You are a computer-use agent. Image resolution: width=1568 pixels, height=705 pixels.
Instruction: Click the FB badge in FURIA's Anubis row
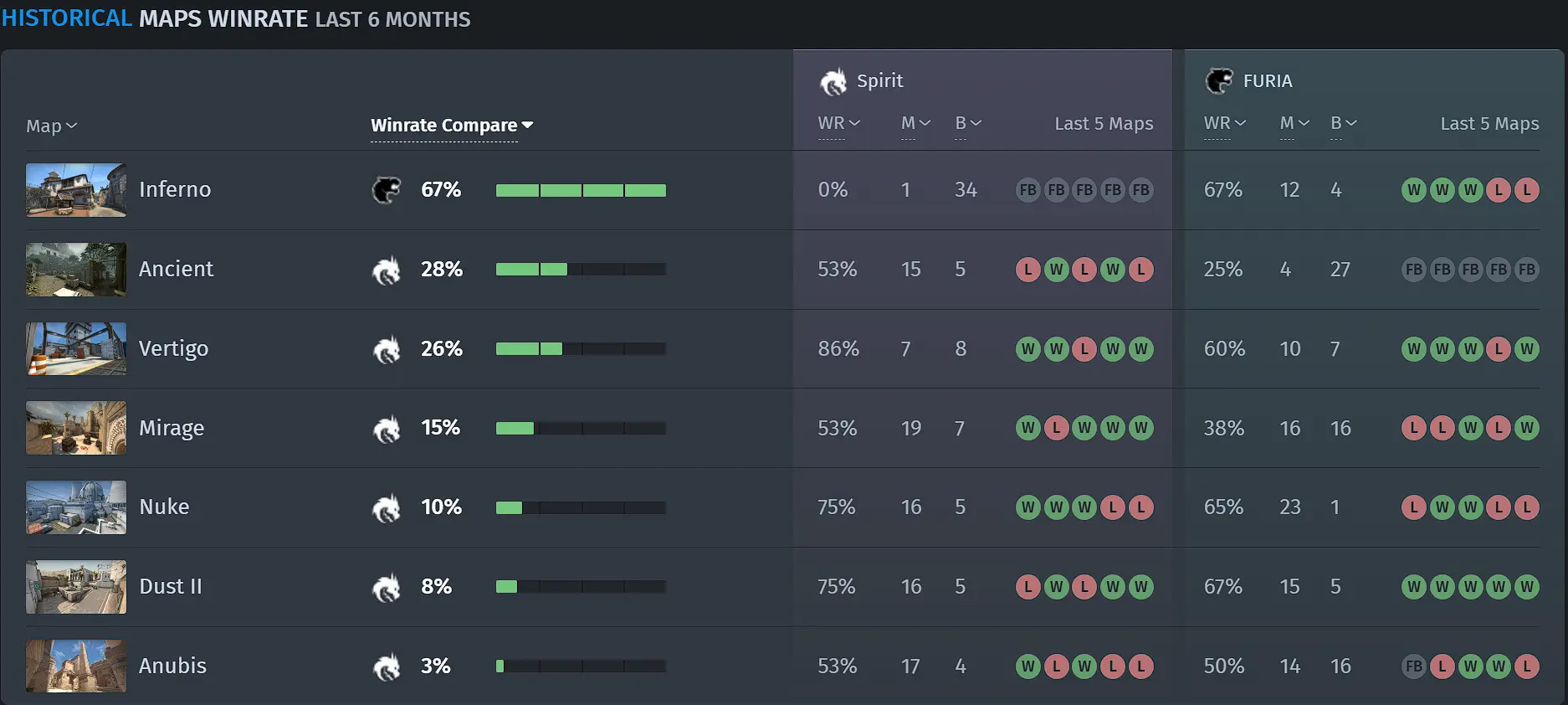pos(1414,666)
